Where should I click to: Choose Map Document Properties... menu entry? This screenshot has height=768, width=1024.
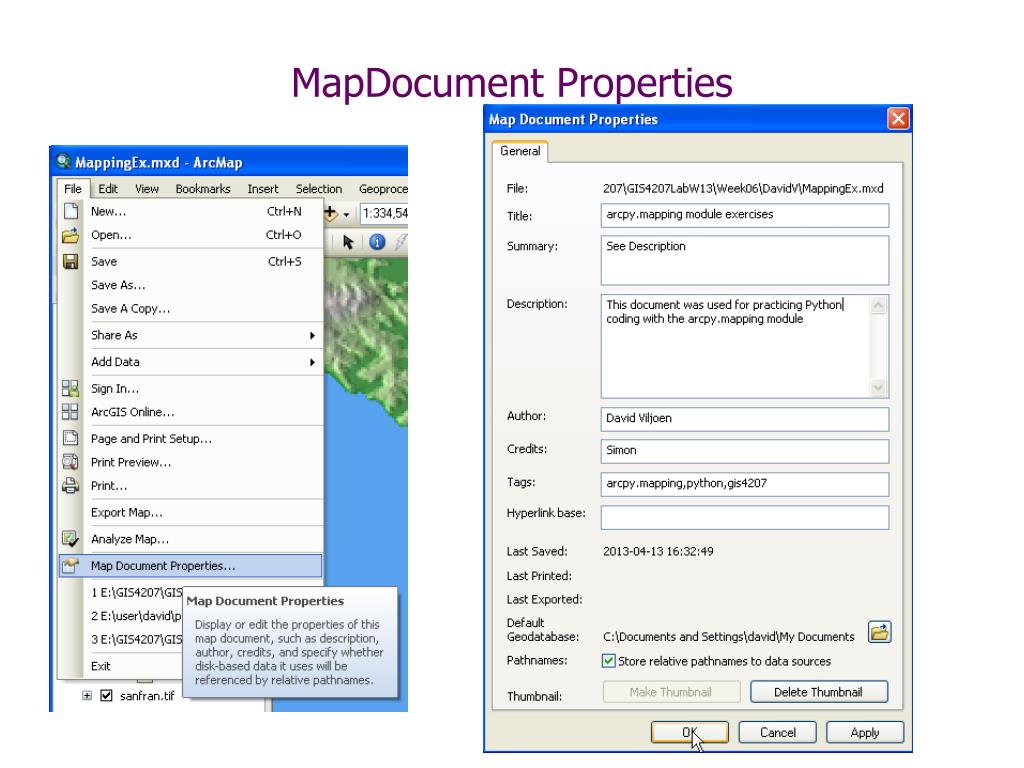[191, 566]
